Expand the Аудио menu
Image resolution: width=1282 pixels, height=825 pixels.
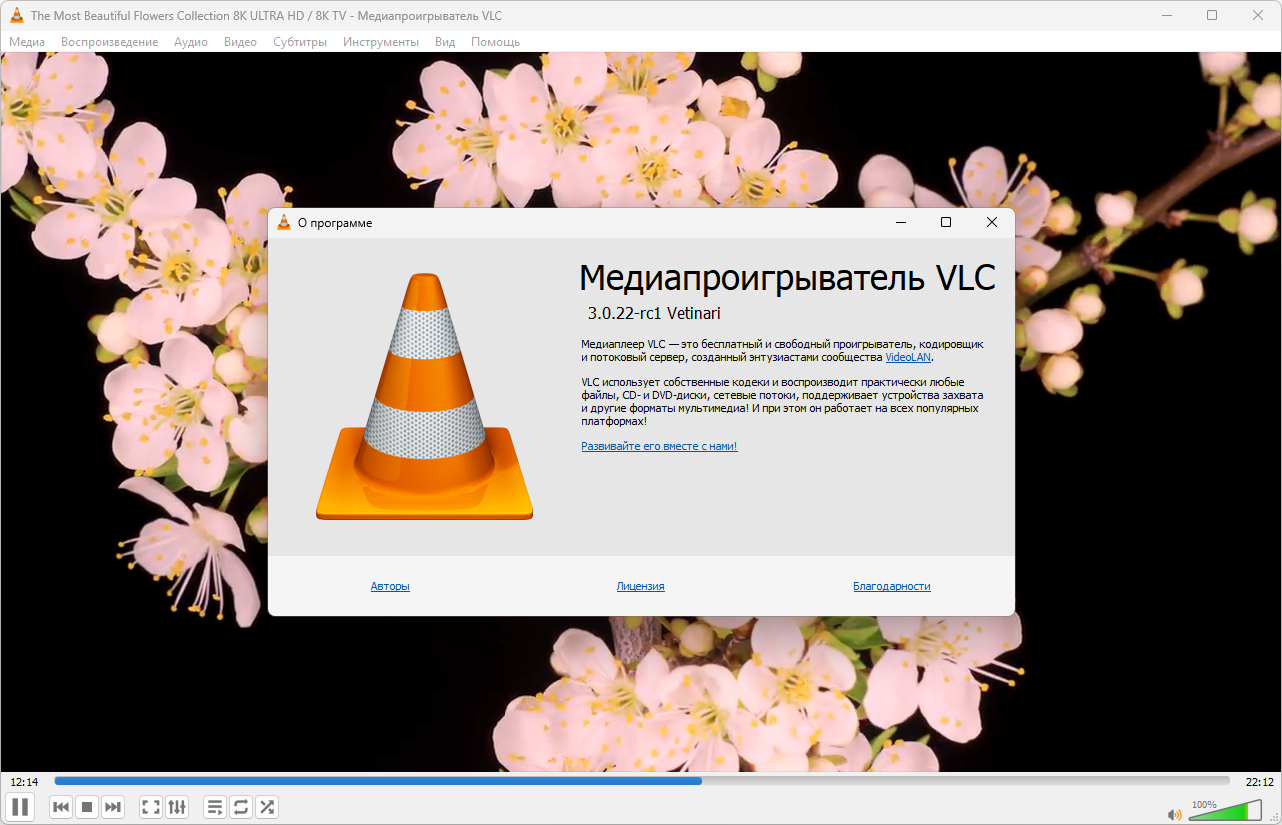tap(190, 42)
